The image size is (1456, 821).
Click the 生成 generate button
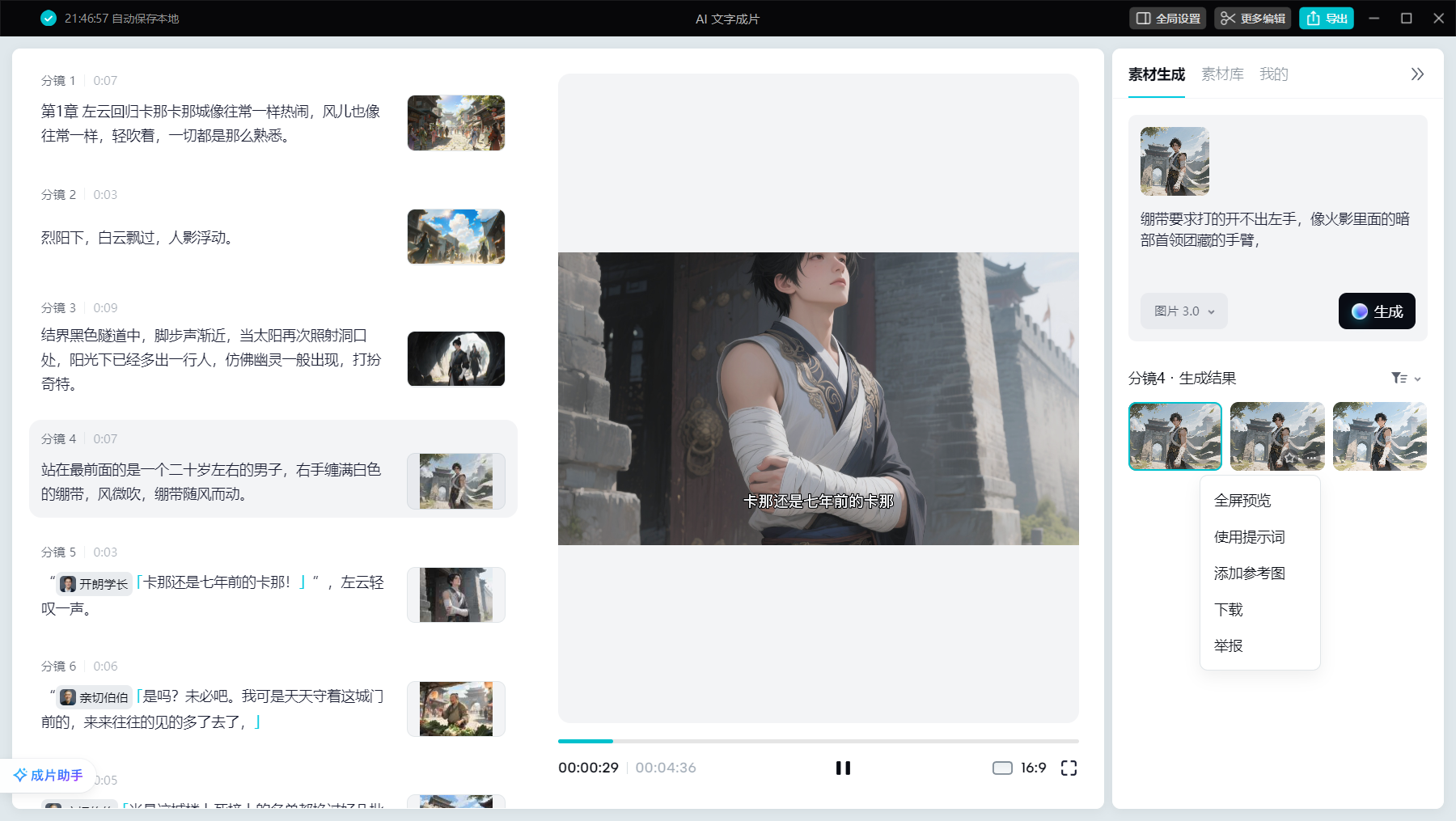(x=1377, y=311)
